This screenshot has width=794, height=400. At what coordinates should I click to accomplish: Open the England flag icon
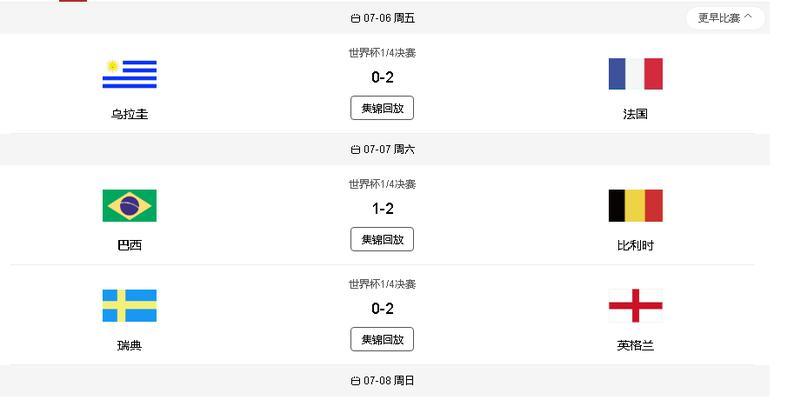coord(636,306)
